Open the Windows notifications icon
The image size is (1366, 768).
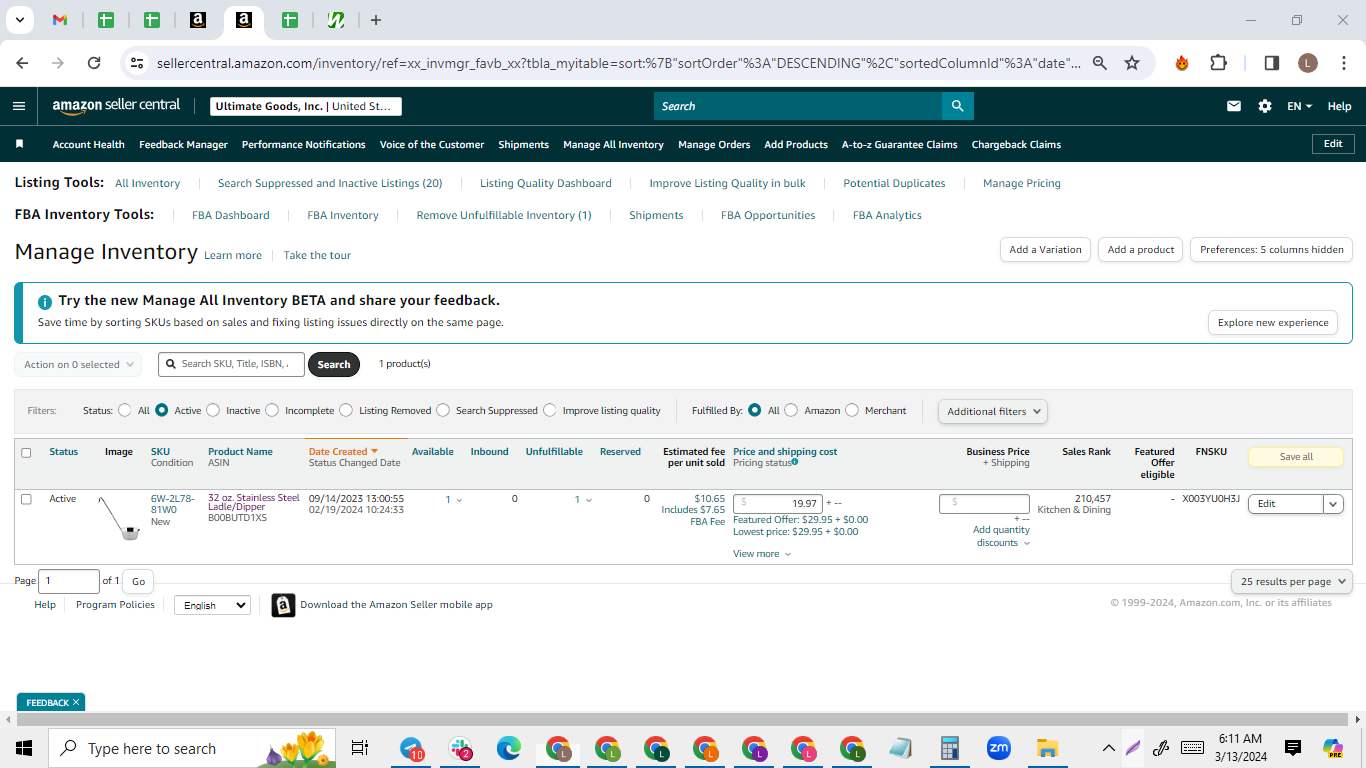click(x=1293, y=748)
